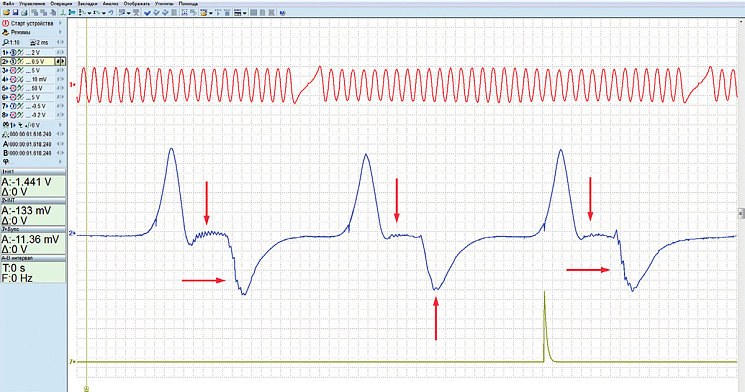Click the open file folder icon

coord(6,13)
